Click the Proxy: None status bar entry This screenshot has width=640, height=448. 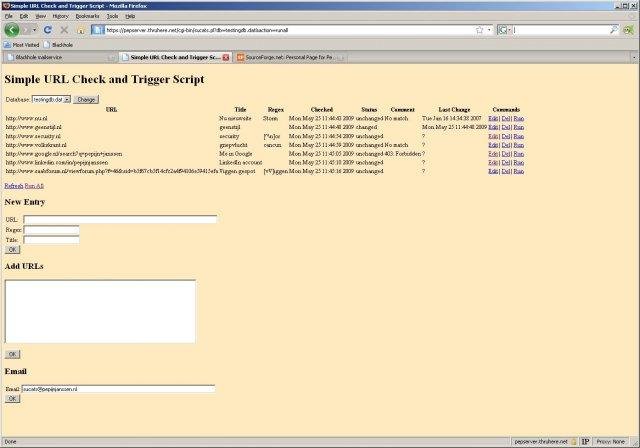[x=611, y=441]
